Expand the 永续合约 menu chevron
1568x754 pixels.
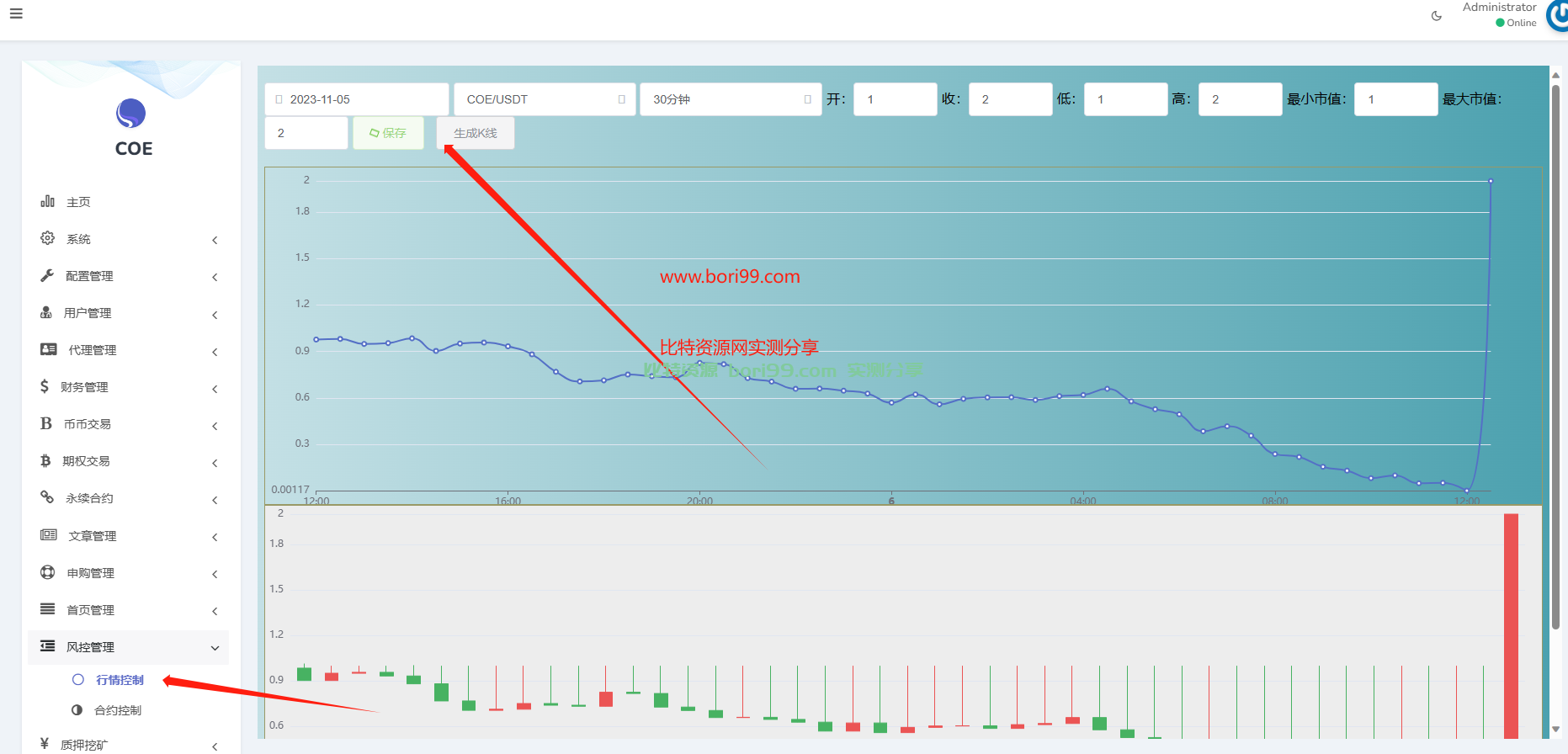215,500
